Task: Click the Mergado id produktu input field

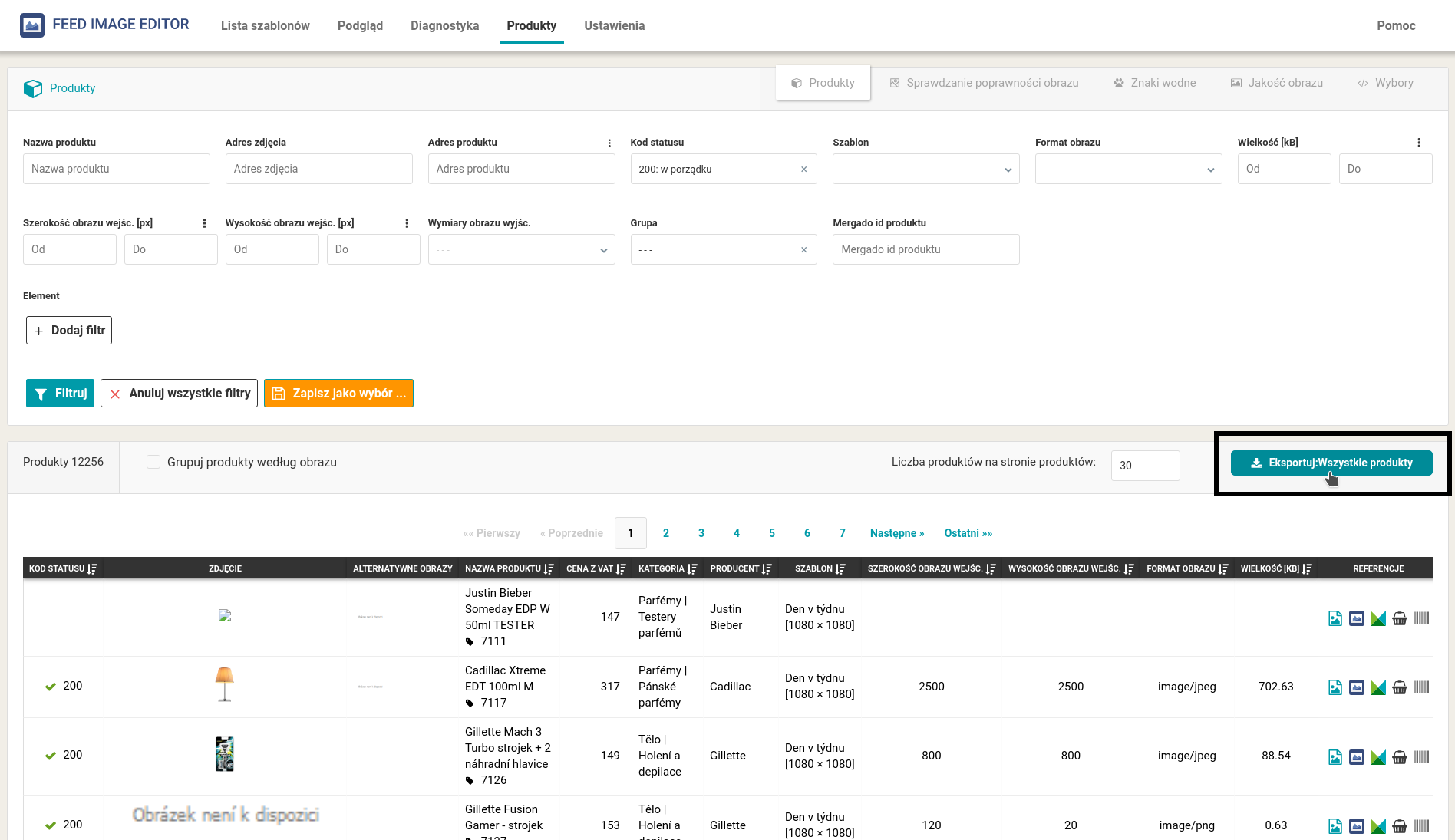Action: tap(925, 249)
